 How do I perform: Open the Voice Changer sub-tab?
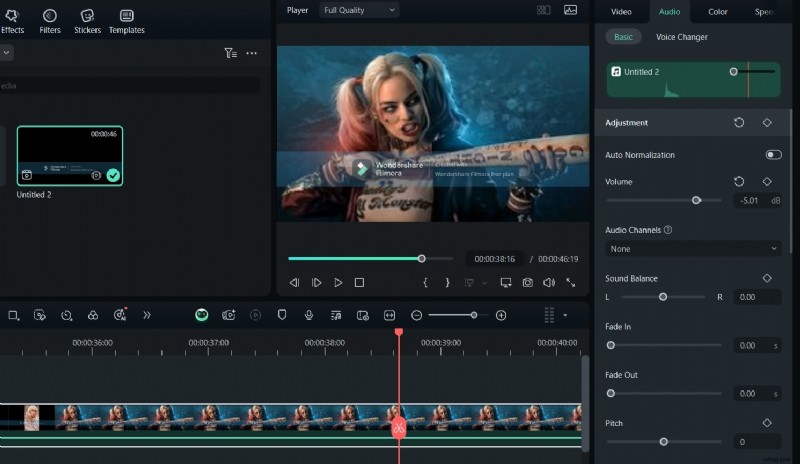(x=682, y=37)
